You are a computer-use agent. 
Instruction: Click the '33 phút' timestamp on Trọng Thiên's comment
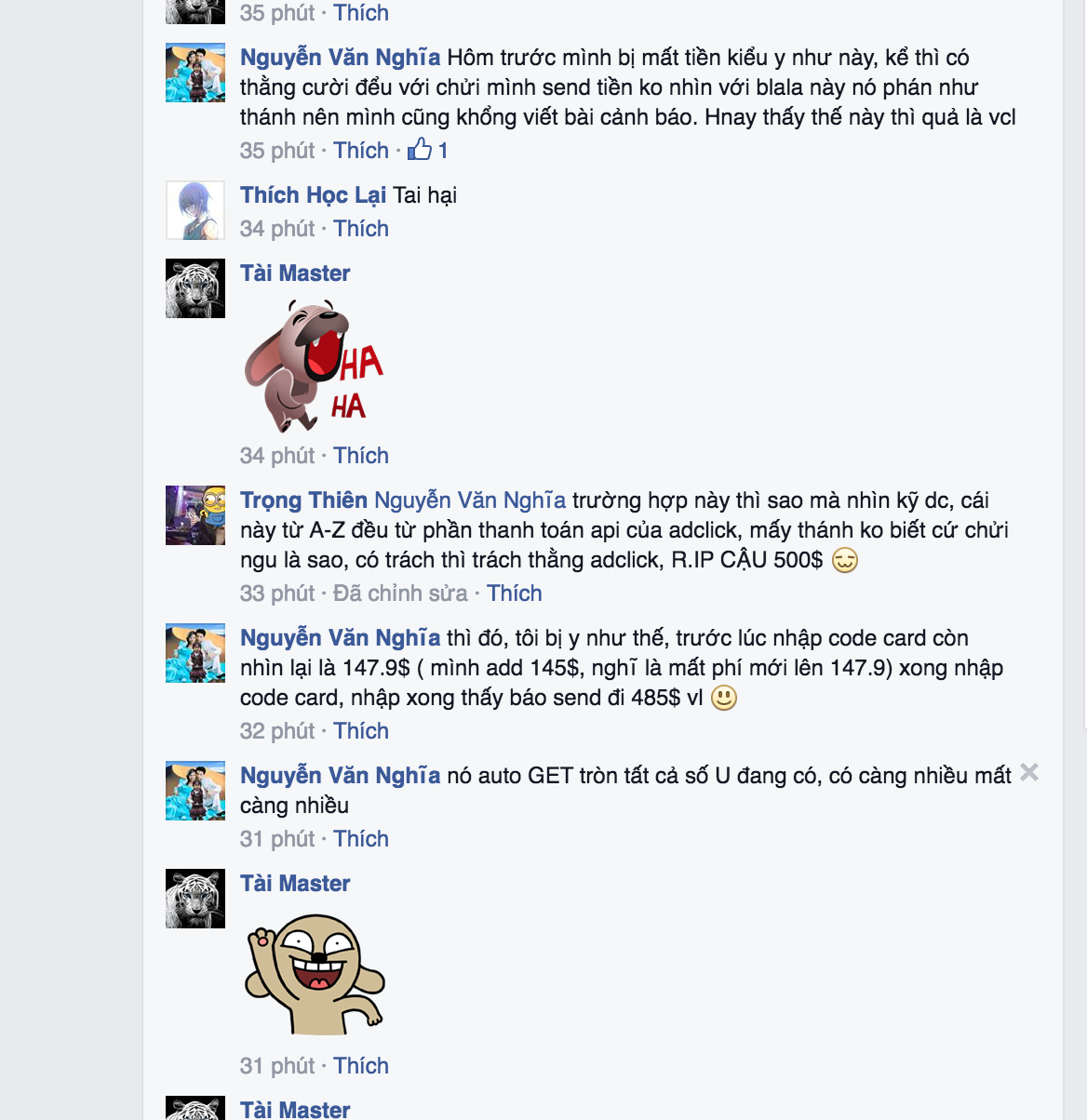(277, 593)
